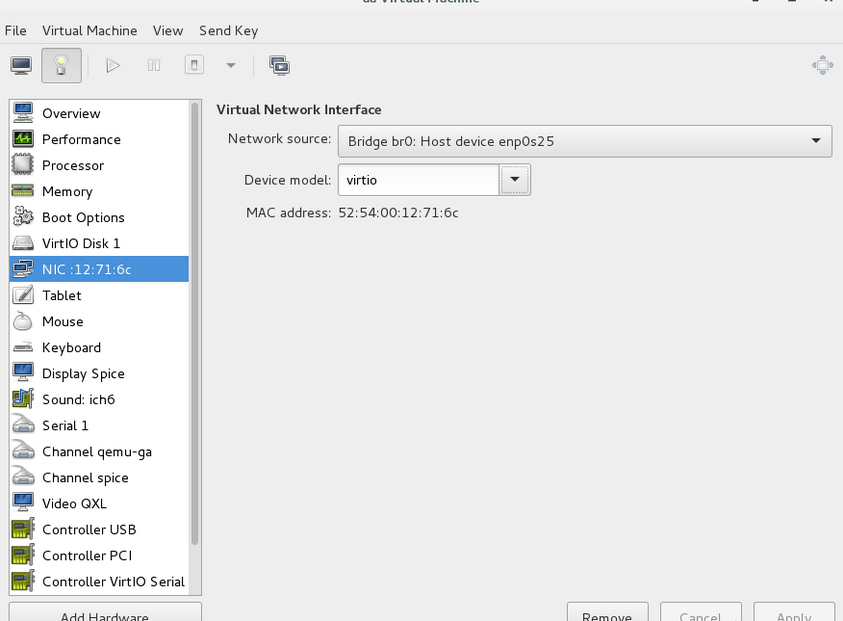Open the File menu
This screenshot has height=621, width=843.
pos(16,31)
